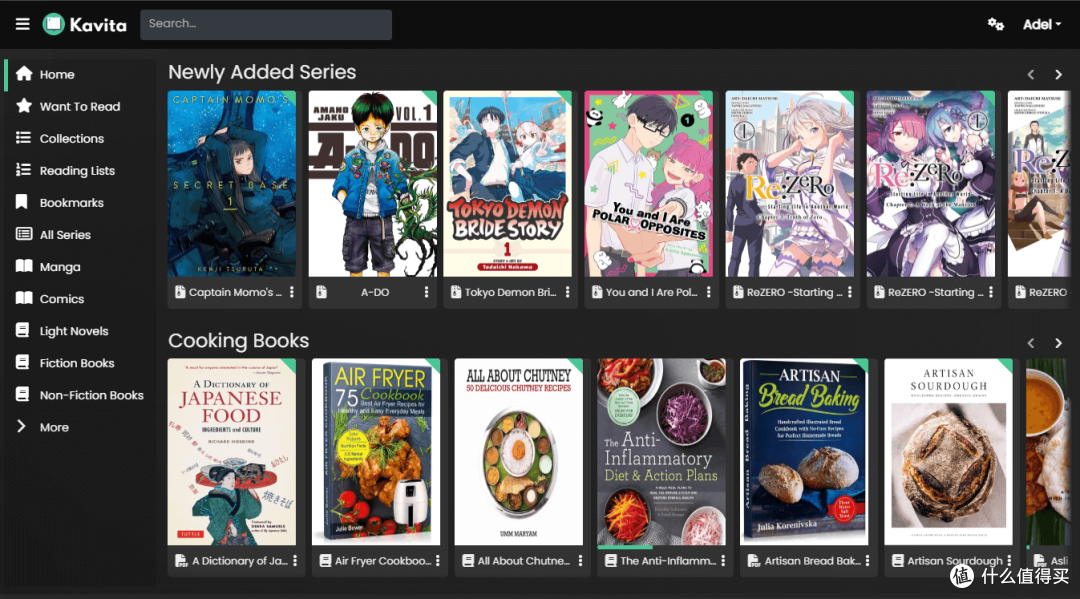Click file format icon beside Captain Momo's title

180,292
